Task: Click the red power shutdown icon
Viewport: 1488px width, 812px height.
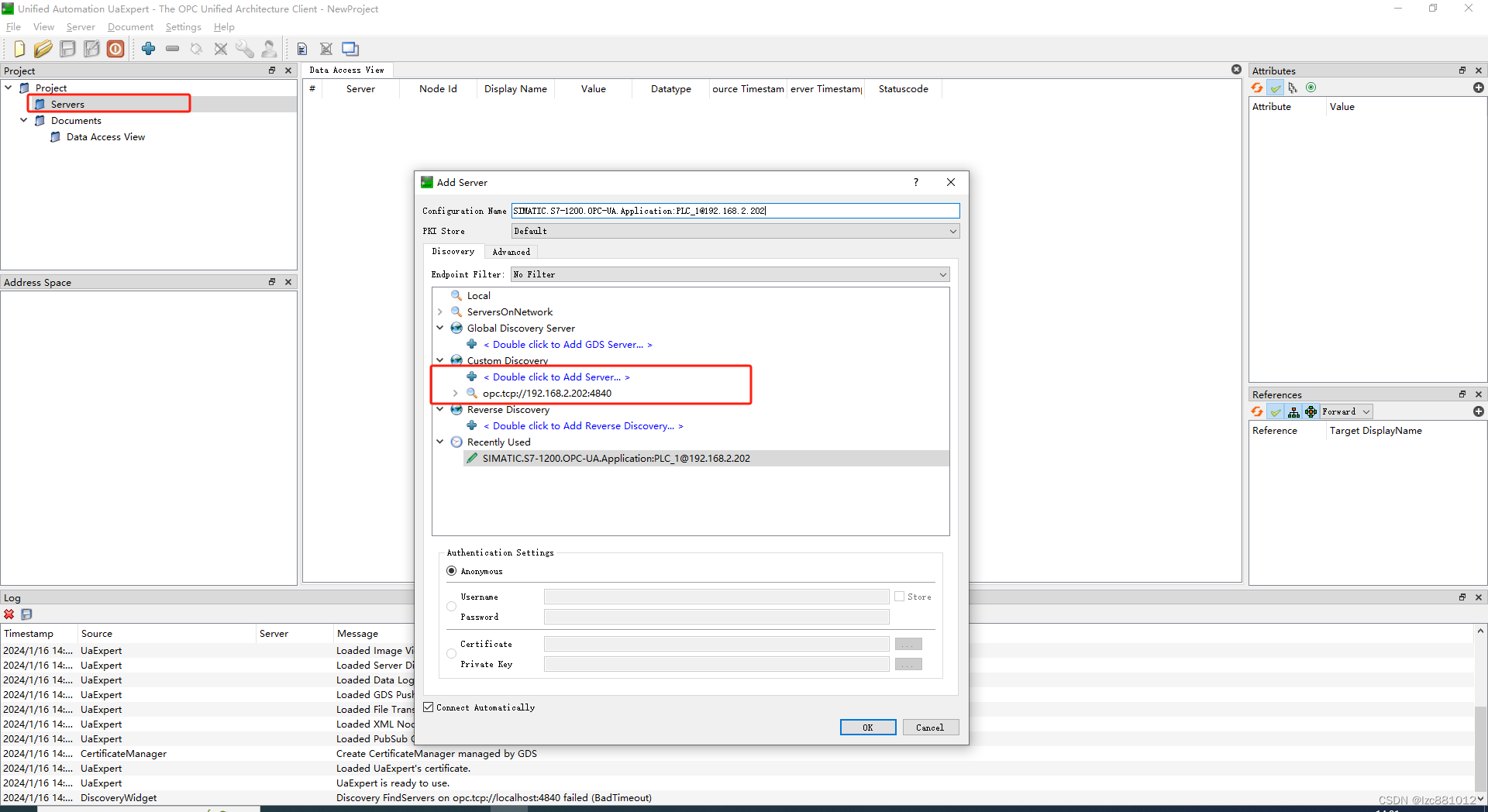Action: [x=115, y=49]
